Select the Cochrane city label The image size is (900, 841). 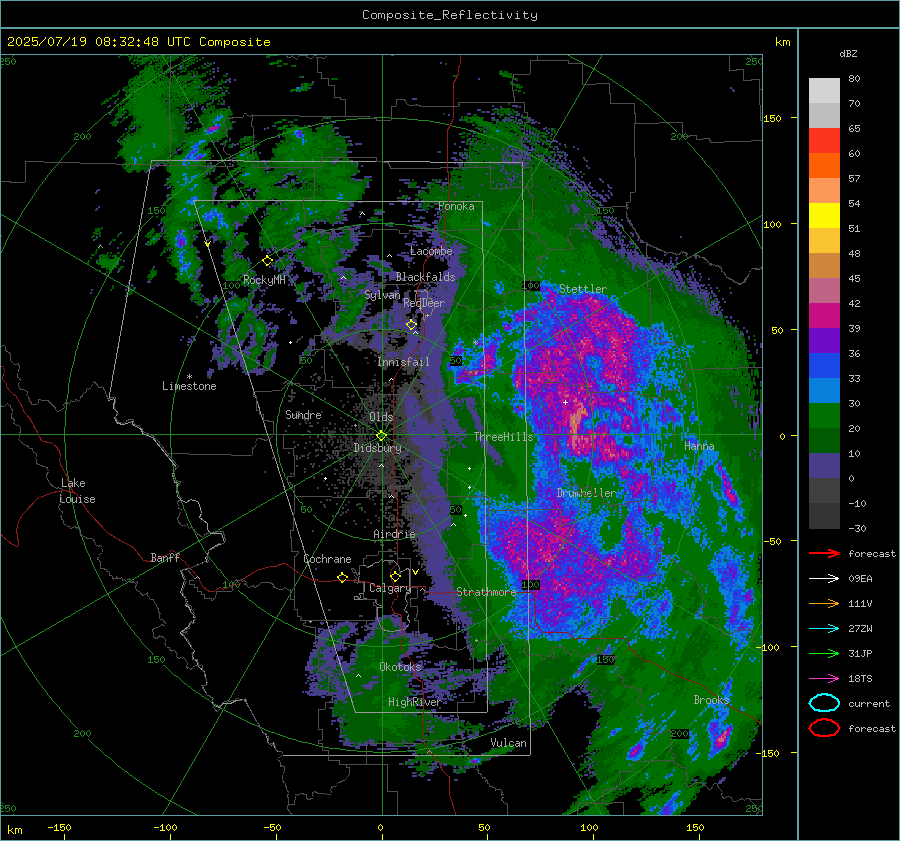pos(327,559)
